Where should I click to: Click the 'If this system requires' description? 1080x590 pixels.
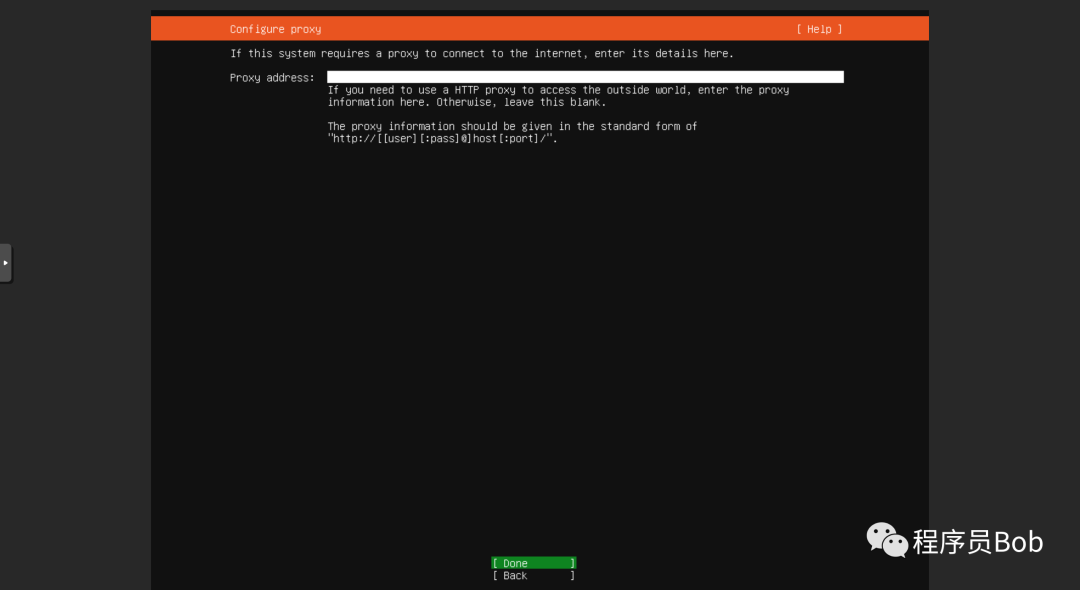point(481,53)
